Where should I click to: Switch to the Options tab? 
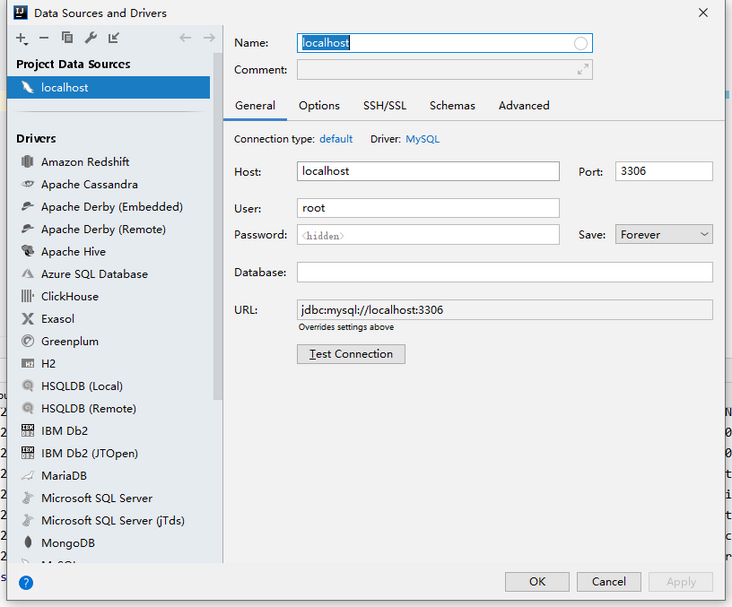(319, 106)
